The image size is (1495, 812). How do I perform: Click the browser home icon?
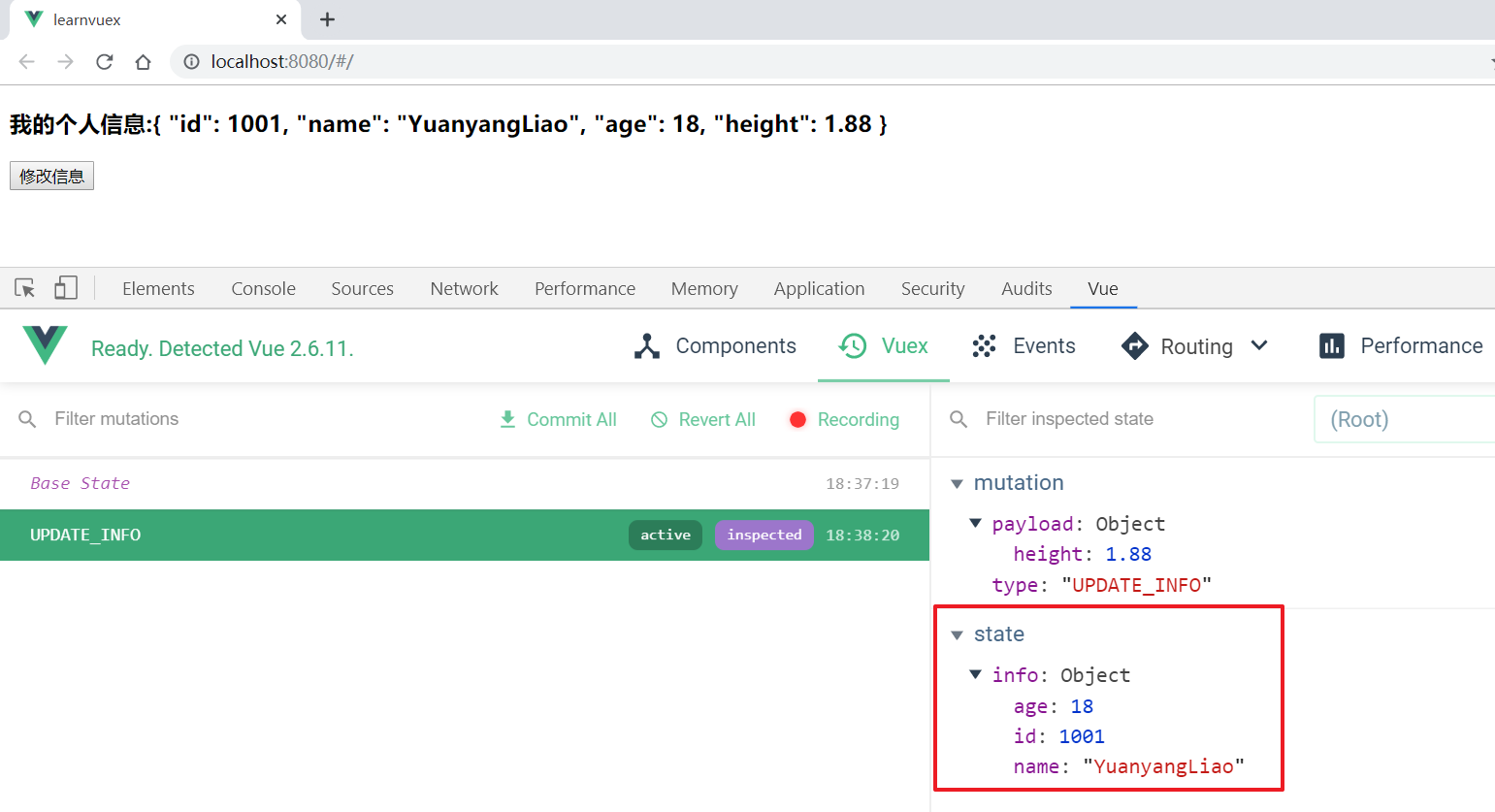click(144, 62)
